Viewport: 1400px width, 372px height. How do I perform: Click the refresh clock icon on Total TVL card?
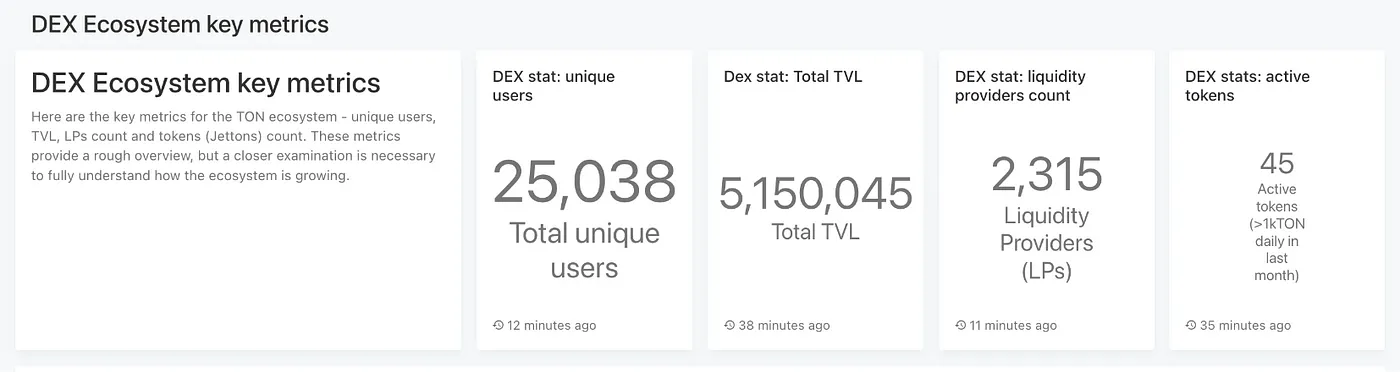point(729,325)
